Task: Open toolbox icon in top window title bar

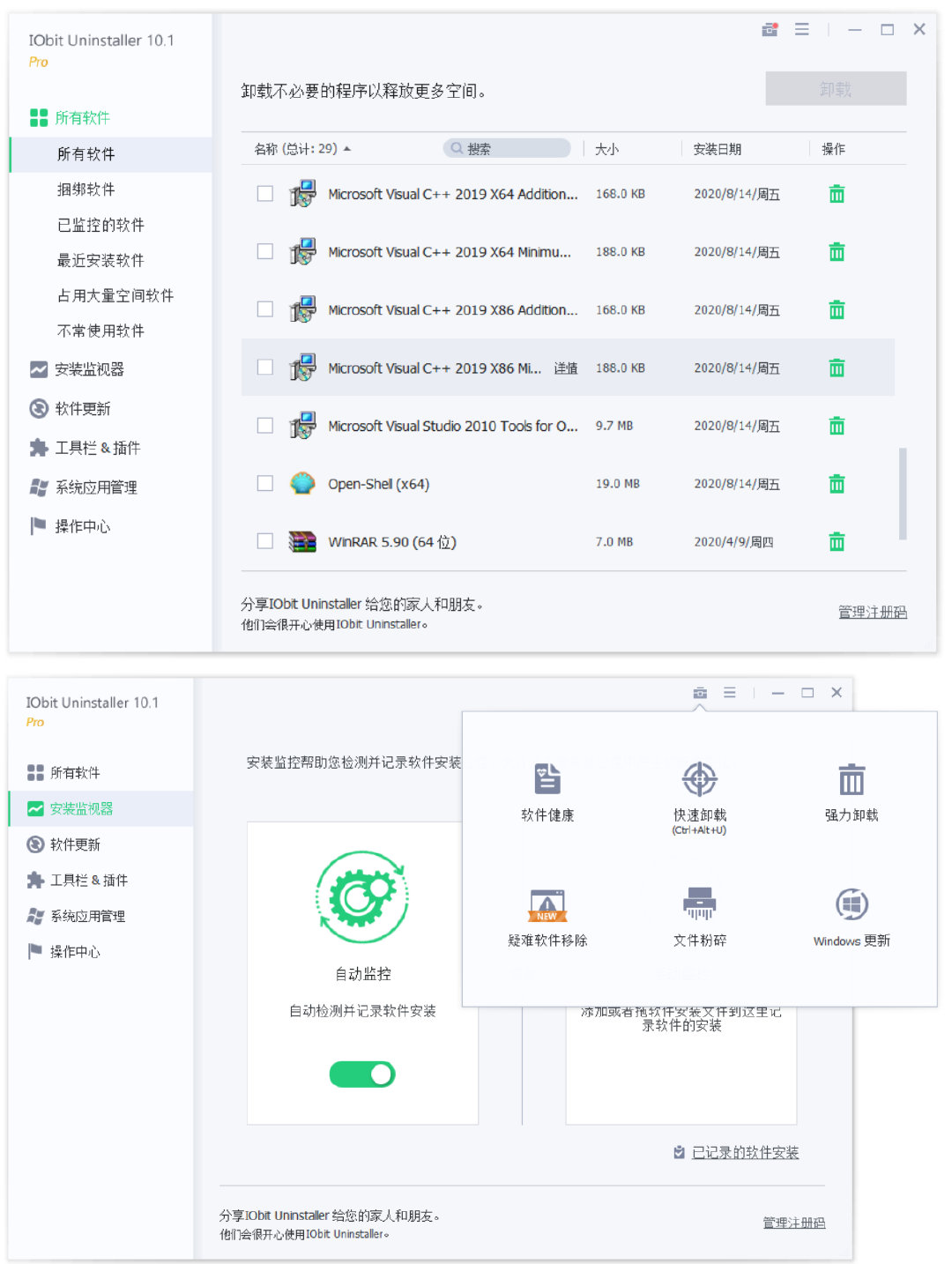Action: coord(770,30)
